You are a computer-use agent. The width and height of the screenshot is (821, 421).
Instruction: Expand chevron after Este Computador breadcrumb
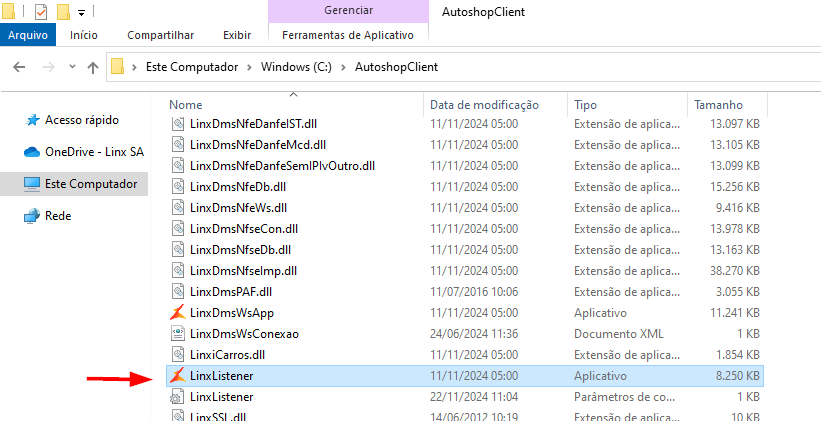(x=249, y=67)
